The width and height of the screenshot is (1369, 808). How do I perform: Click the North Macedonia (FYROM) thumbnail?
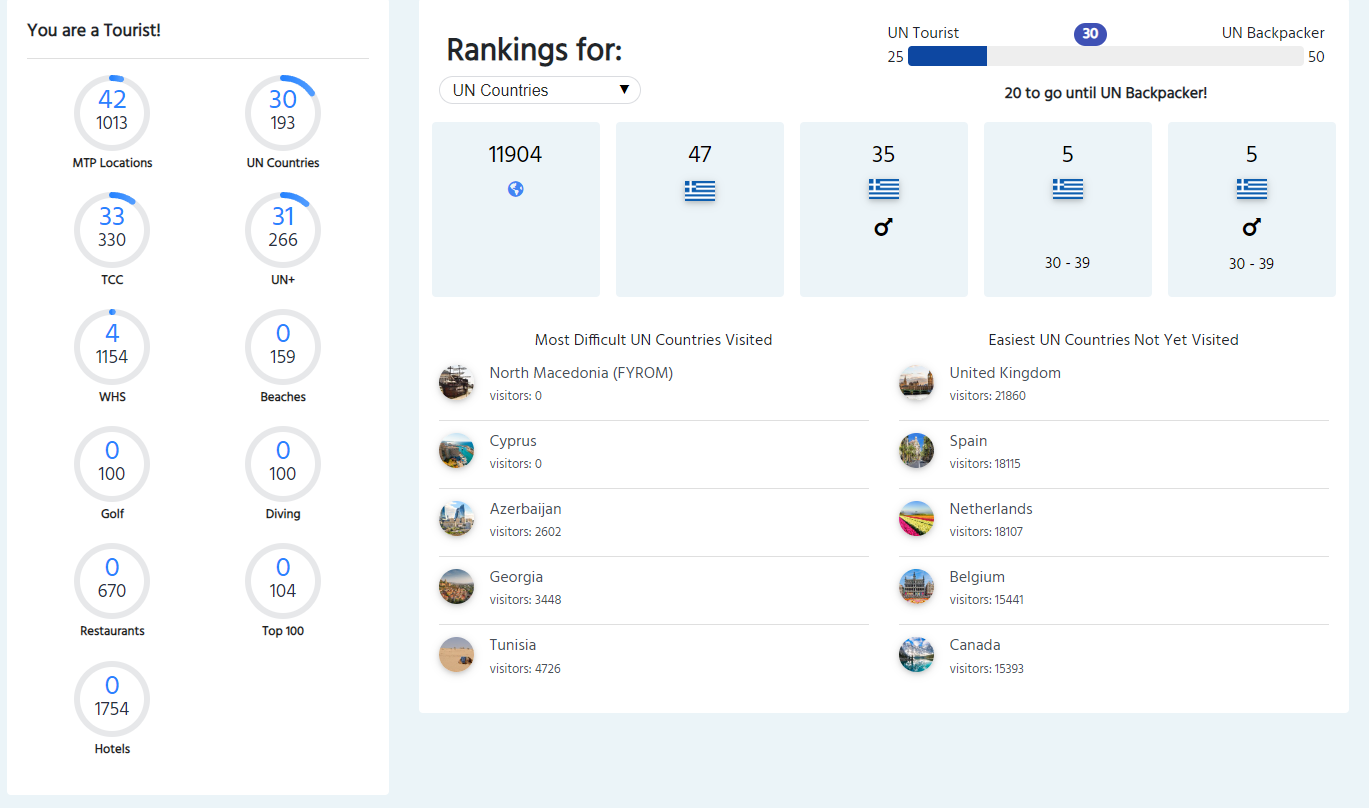coord(456,383)
